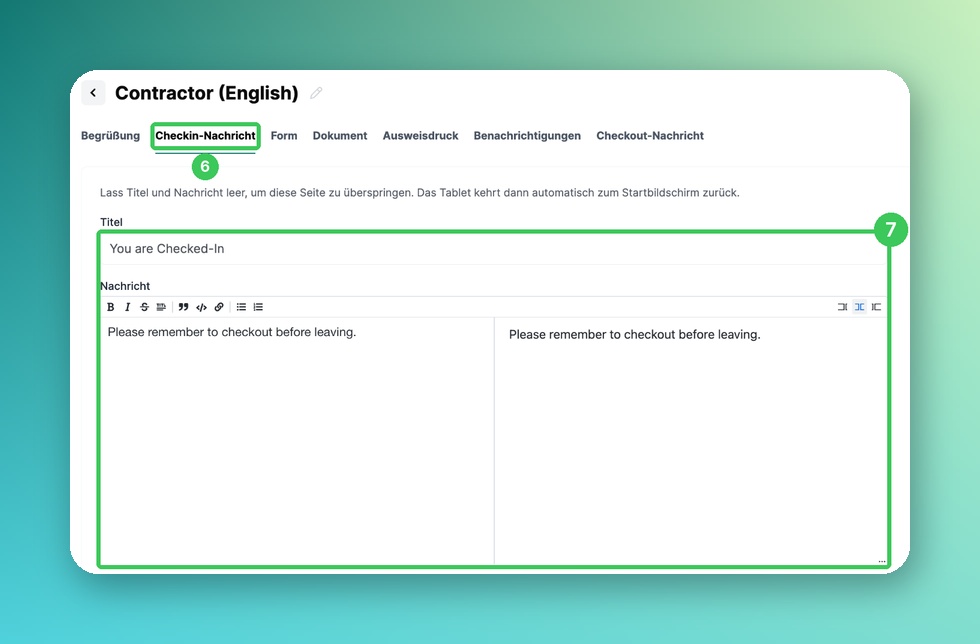The height and width of the screenshot is (644, 980).
Task: Click the pencil icon beside Contractor (English)
Action: pyautogui.click(x=316, y=93)
